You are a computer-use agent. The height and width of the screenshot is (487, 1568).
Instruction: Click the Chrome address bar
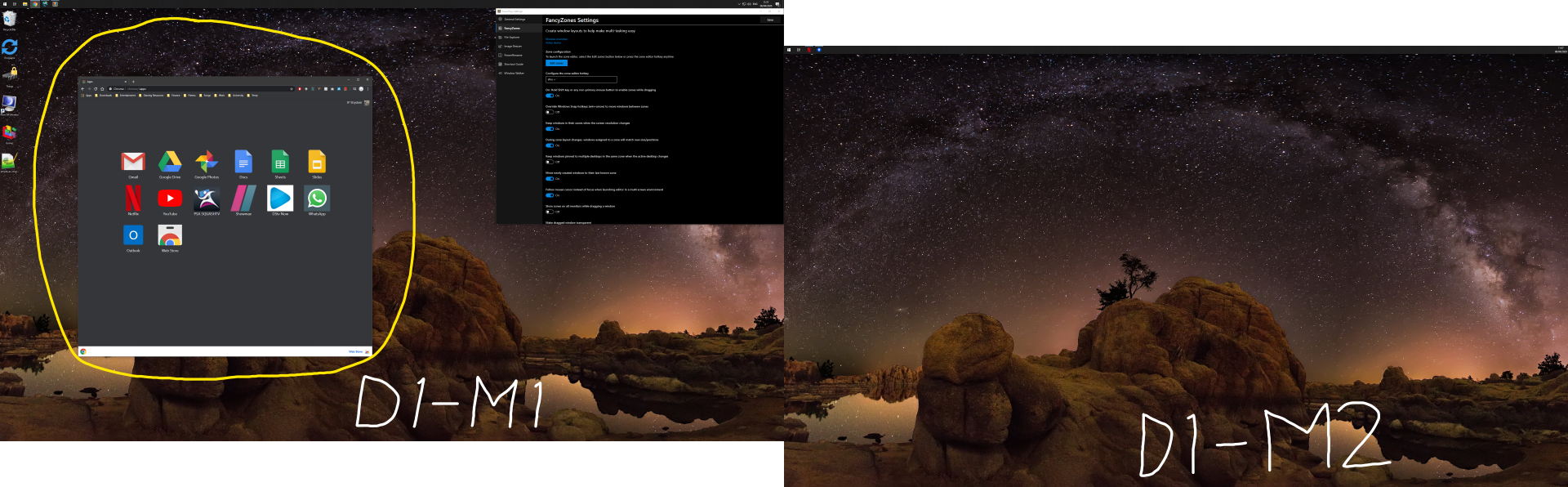click(x=200, y=89)
